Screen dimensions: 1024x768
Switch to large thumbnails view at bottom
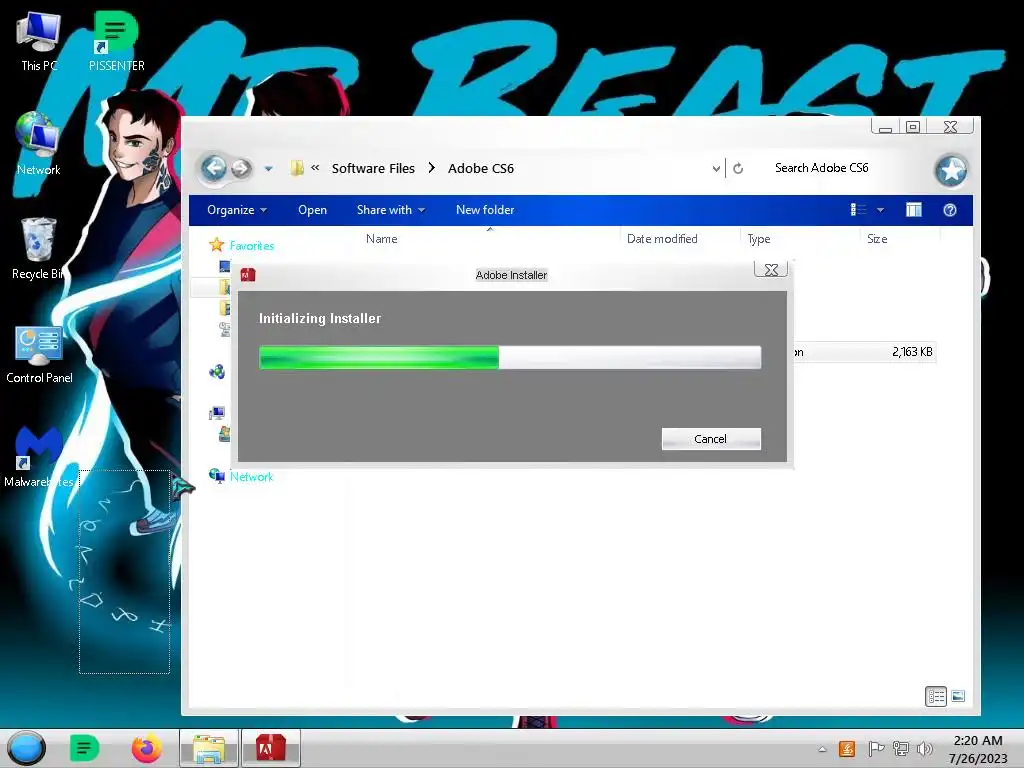pyautogui.click(x=958, y=696)
